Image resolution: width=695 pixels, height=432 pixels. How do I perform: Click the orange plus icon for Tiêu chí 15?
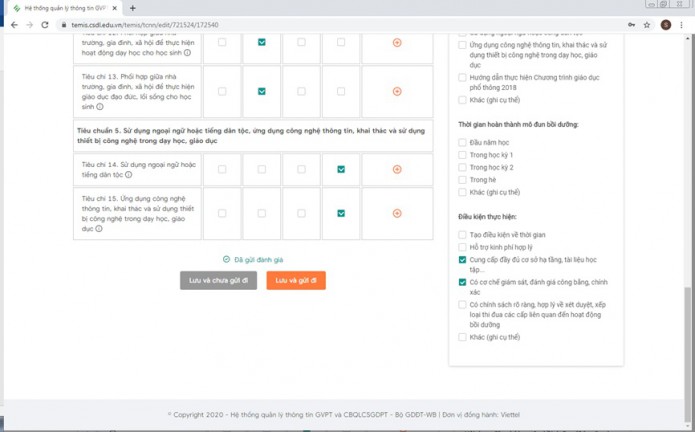(x=397, y=213)
